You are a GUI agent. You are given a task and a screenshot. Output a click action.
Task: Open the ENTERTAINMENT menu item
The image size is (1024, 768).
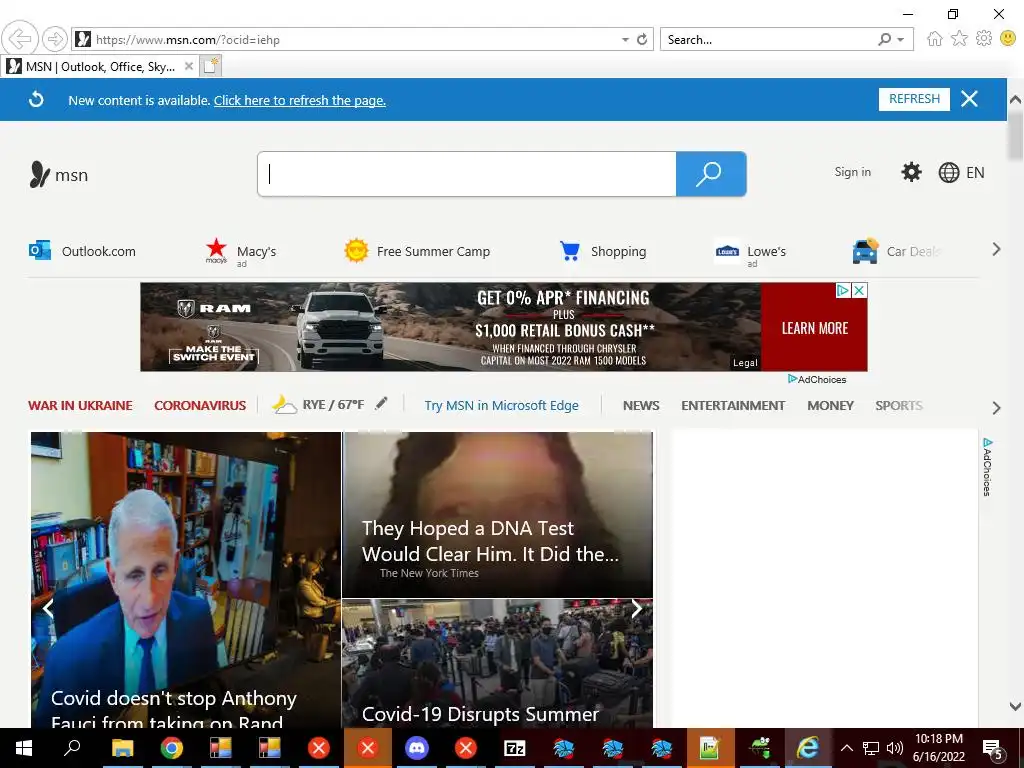733,406
